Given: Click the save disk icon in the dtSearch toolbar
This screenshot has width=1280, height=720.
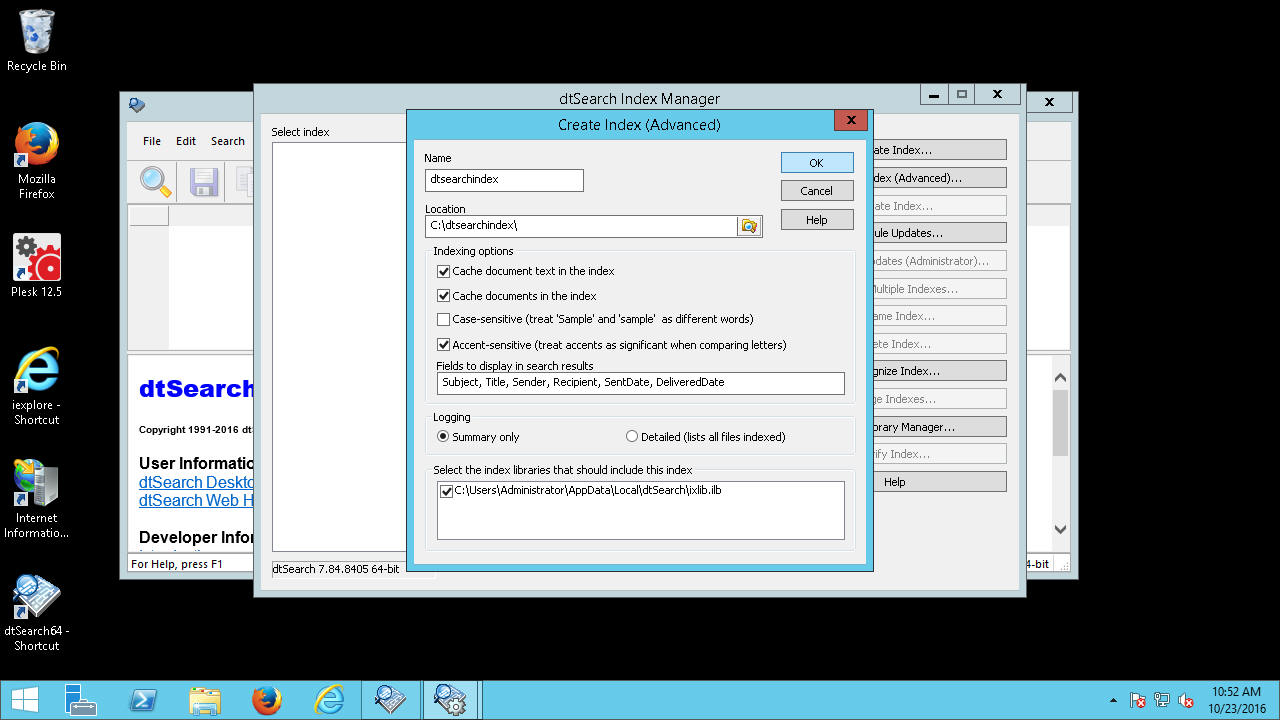Looking at the screenshot, I should pyautogui.click(x=204, y=181).
